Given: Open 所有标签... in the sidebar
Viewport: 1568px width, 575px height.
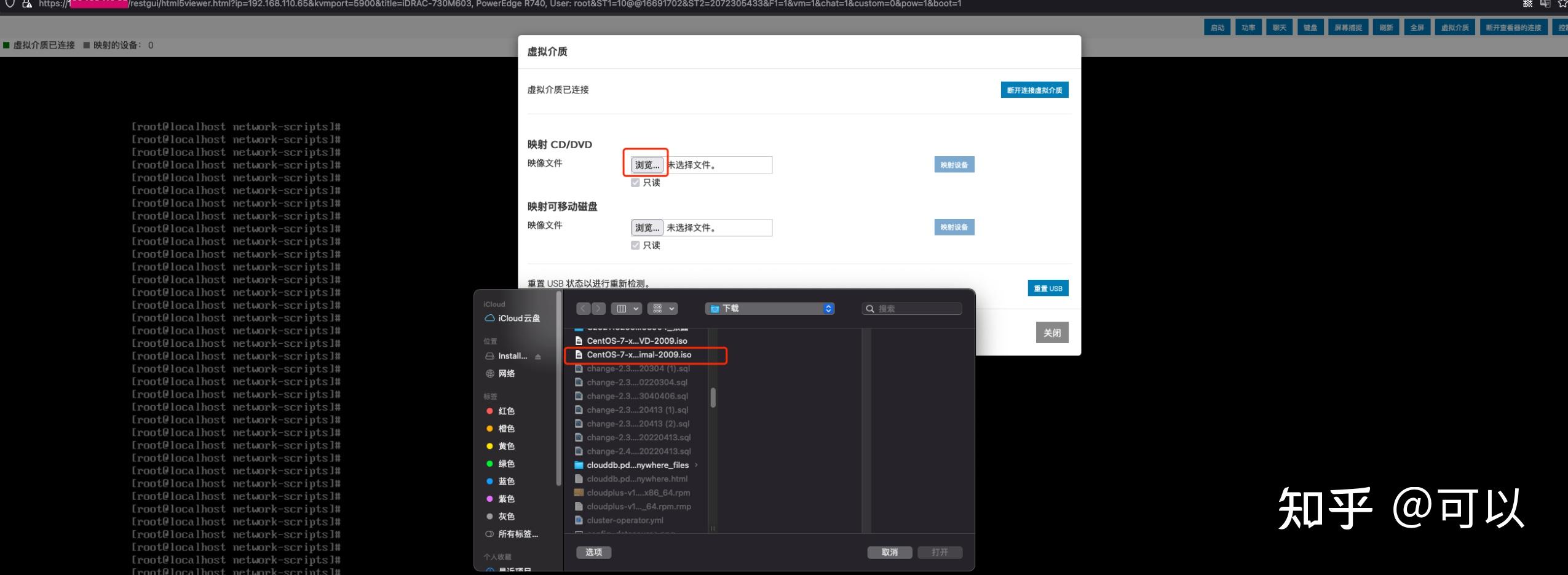Looking at the screenshot, I should click(512, 534).
